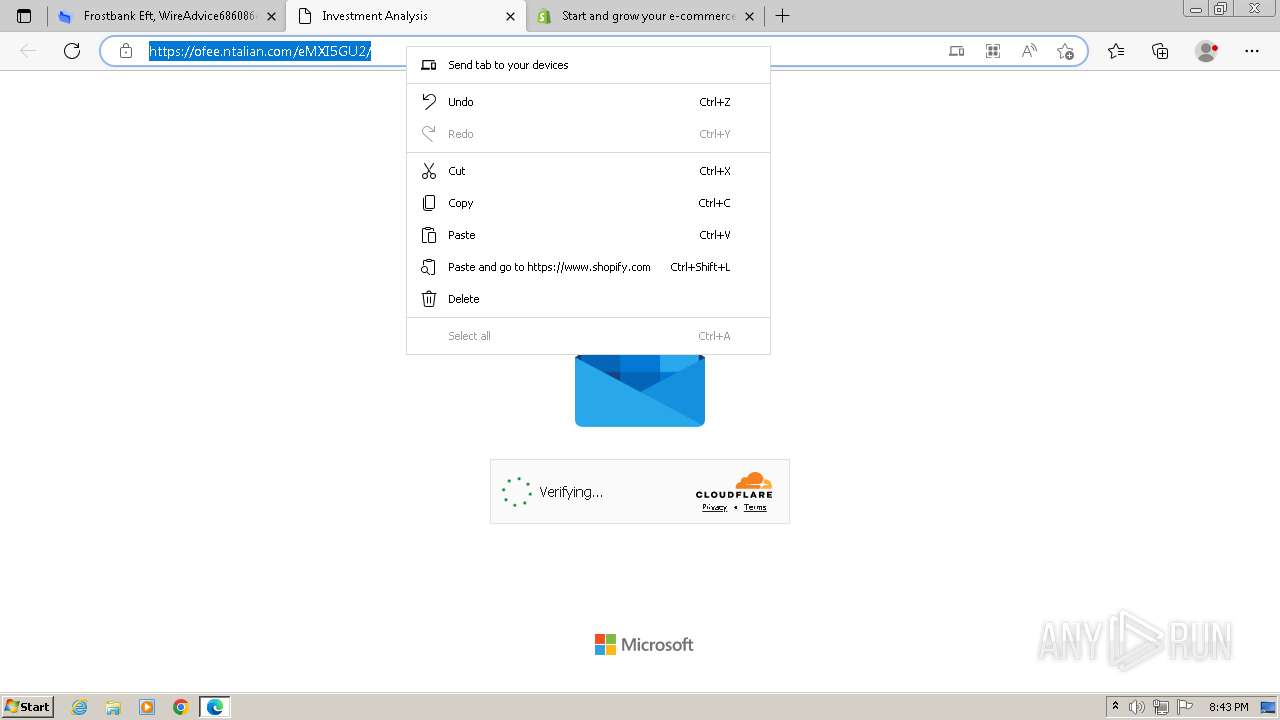Open Settings and more menu
The width and height of the screenshot is (1280, 720).
[1252, 51]
